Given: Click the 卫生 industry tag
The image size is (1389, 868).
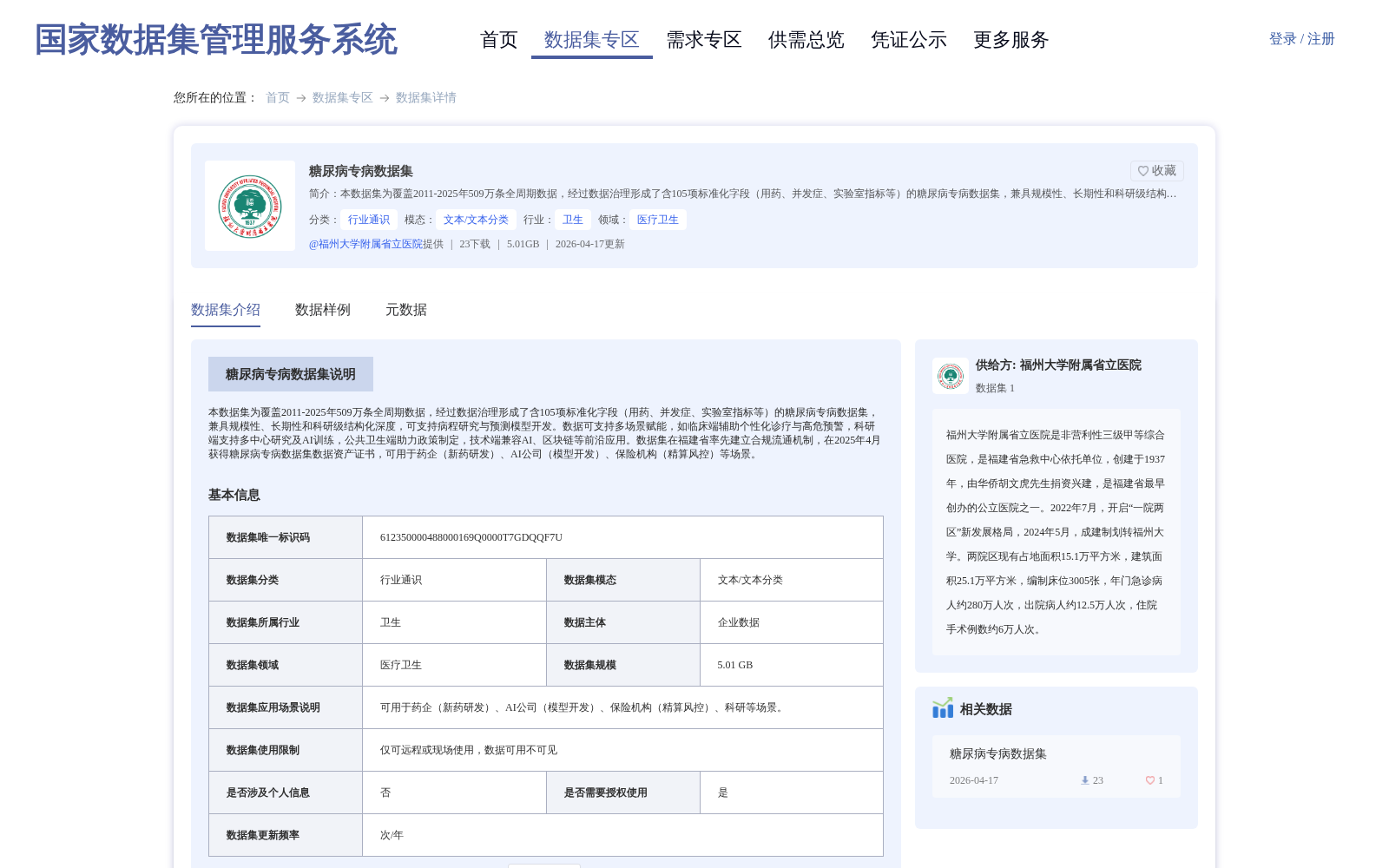Looking at the screenshot, I should click(x=573, y=220).
